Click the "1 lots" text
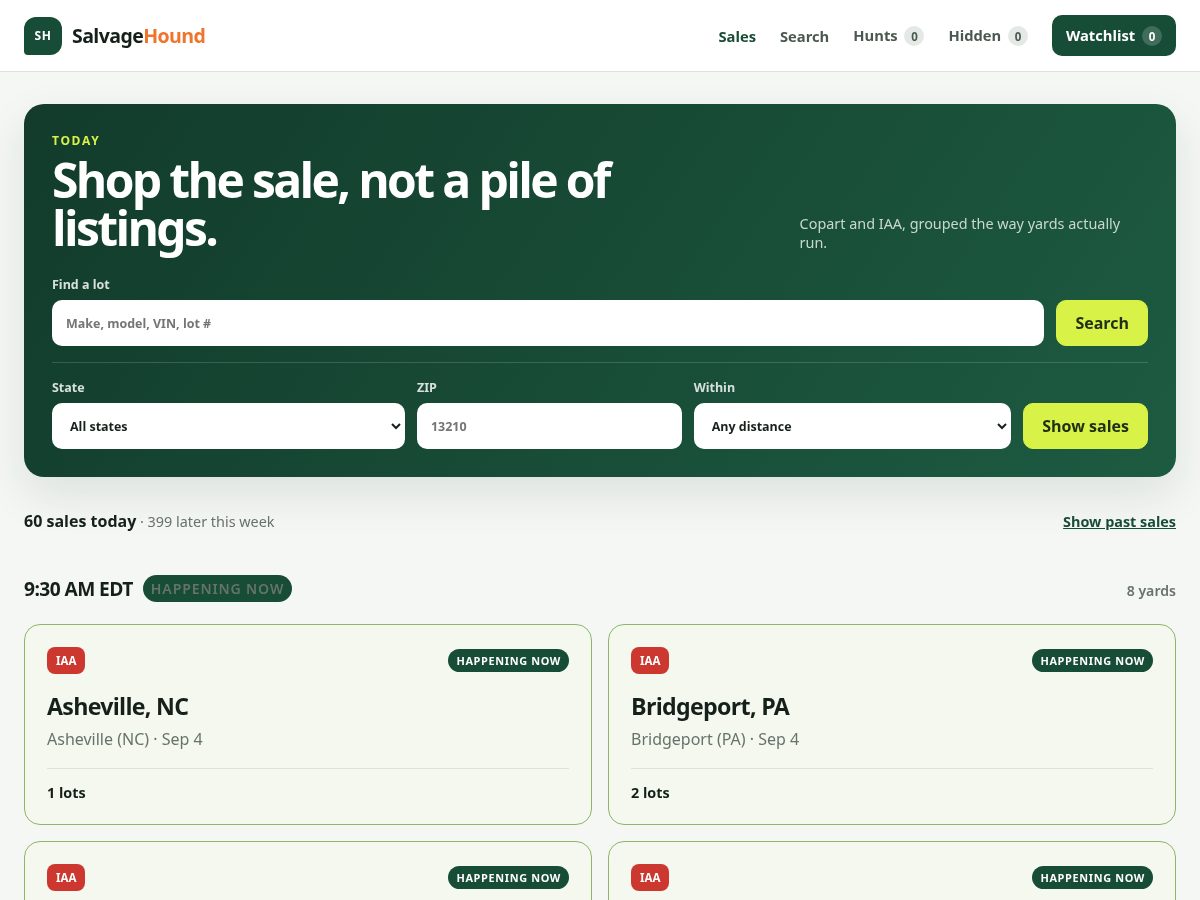Screen dimensions: 1200x900 (x=66, y=793)
